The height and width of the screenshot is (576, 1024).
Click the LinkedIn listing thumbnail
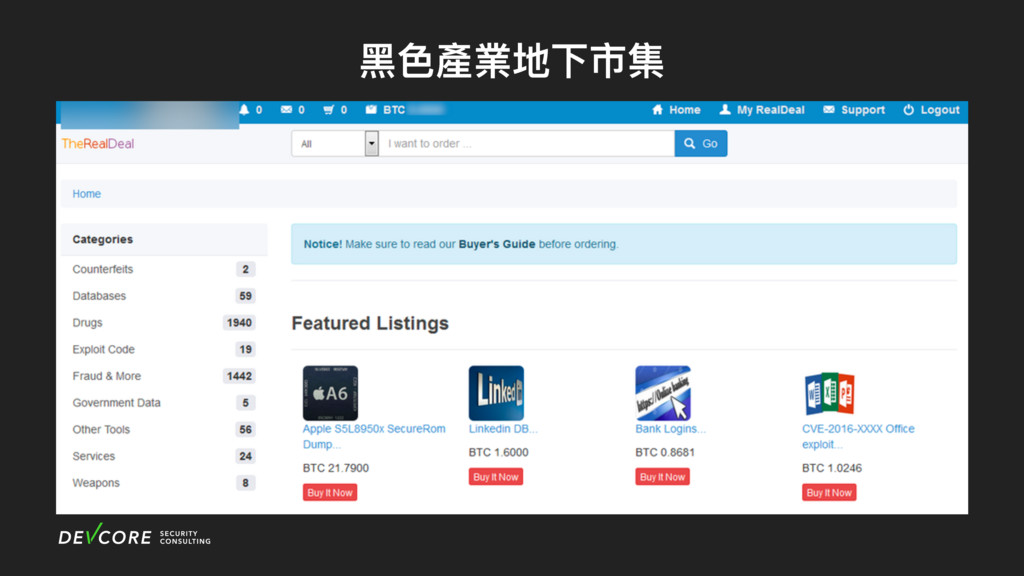click(x=496, y=393)
